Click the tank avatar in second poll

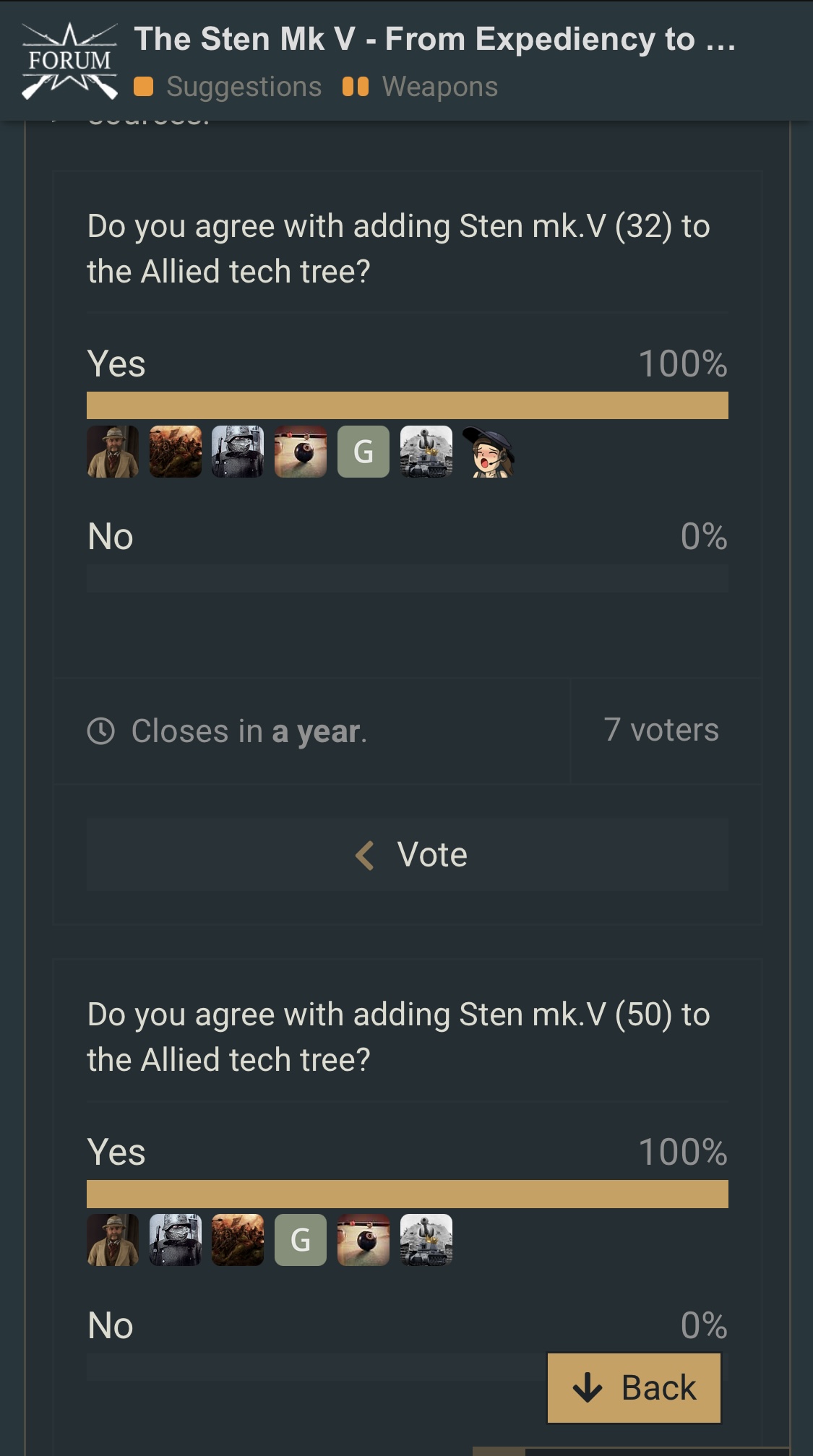pos(426,1240)
